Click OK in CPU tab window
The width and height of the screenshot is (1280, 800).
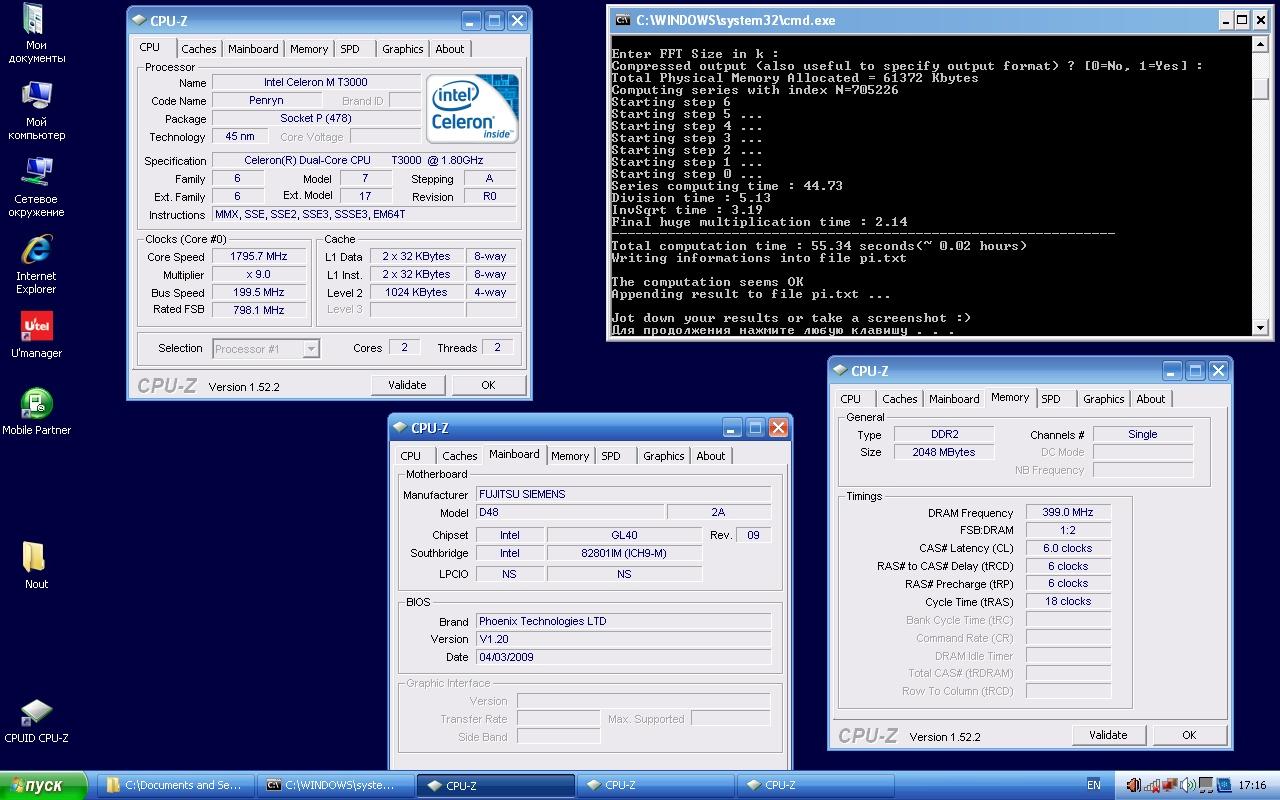point(488,385)
